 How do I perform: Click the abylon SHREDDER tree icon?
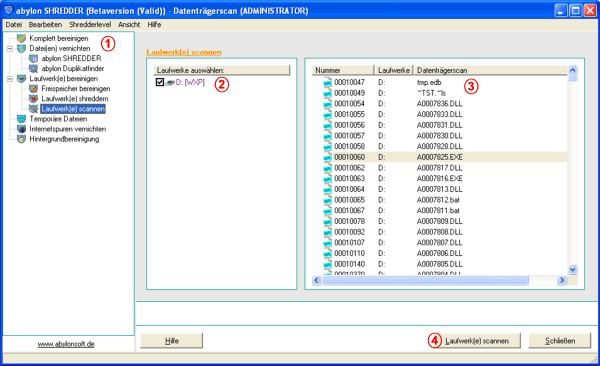(34, 58)
